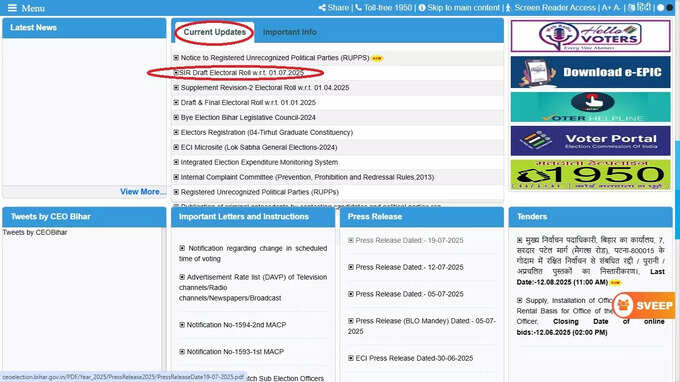Screen dimensions: 680x382
Task: Click the Toll-free 1950 phone icon
Action: pos(358,8)
